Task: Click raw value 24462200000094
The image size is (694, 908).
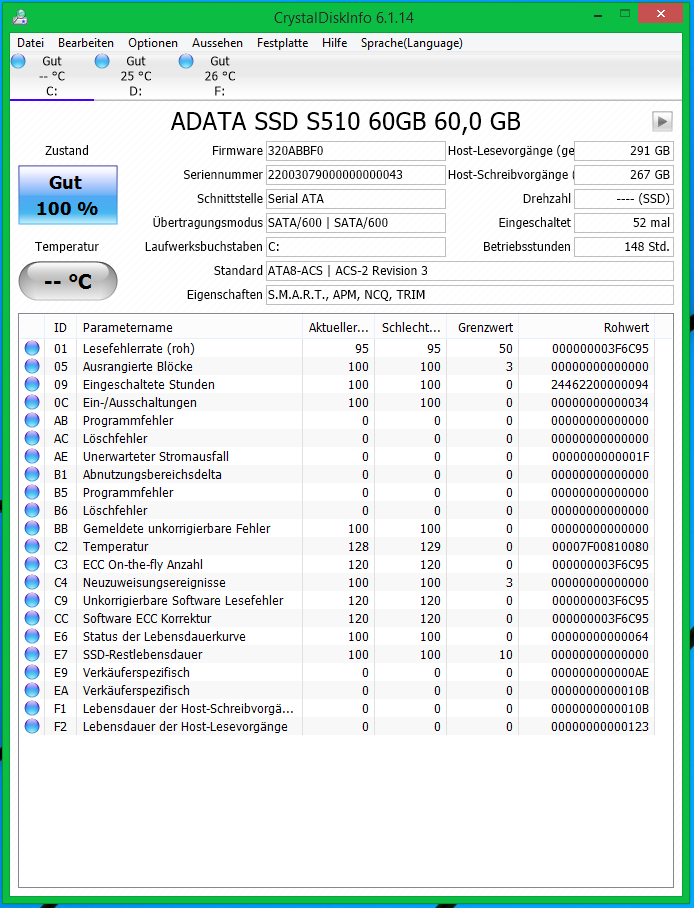Action: pos(600,385)
